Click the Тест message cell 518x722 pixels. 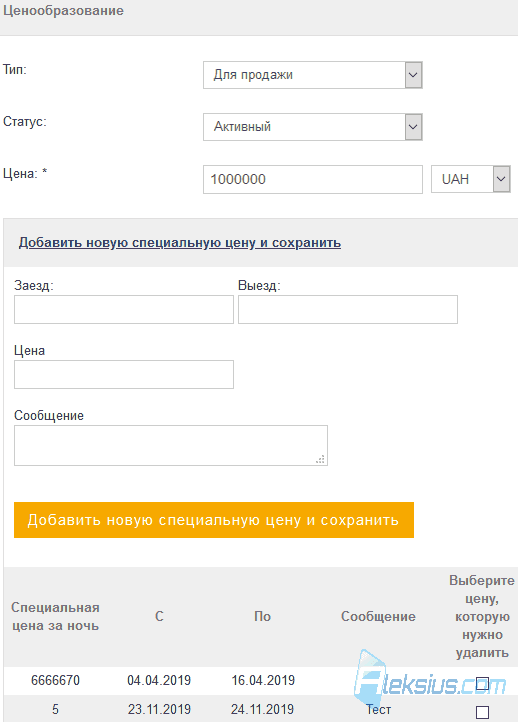pos(378,710)
